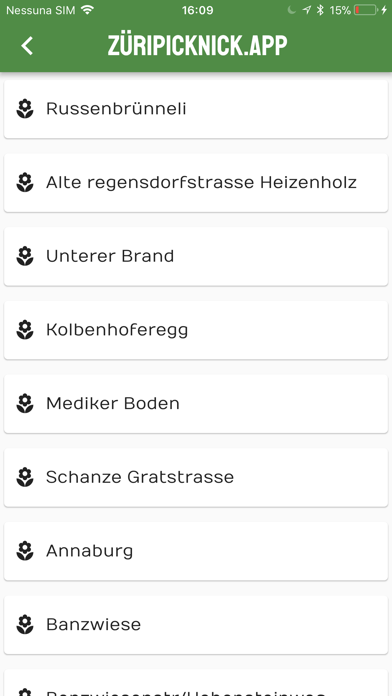Tap the battery indicator in status bar

[x=365, y=10]
